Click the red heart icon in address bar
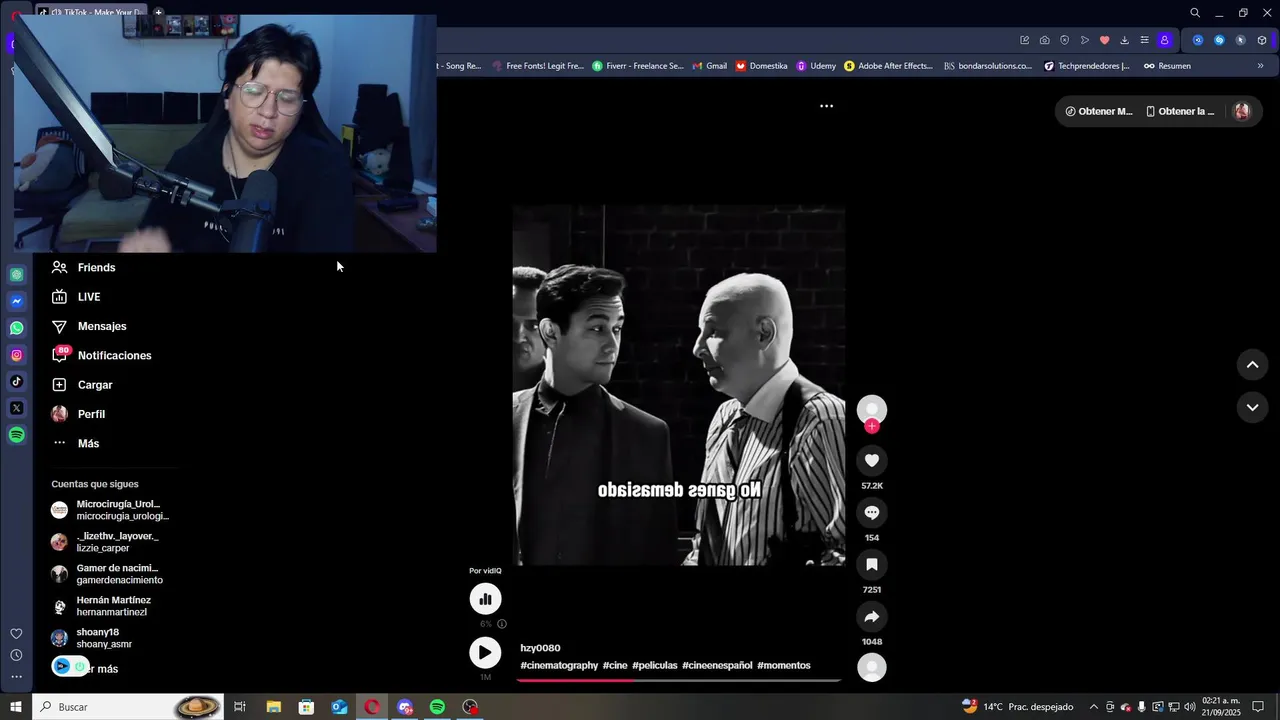 tap(1104, 40)
